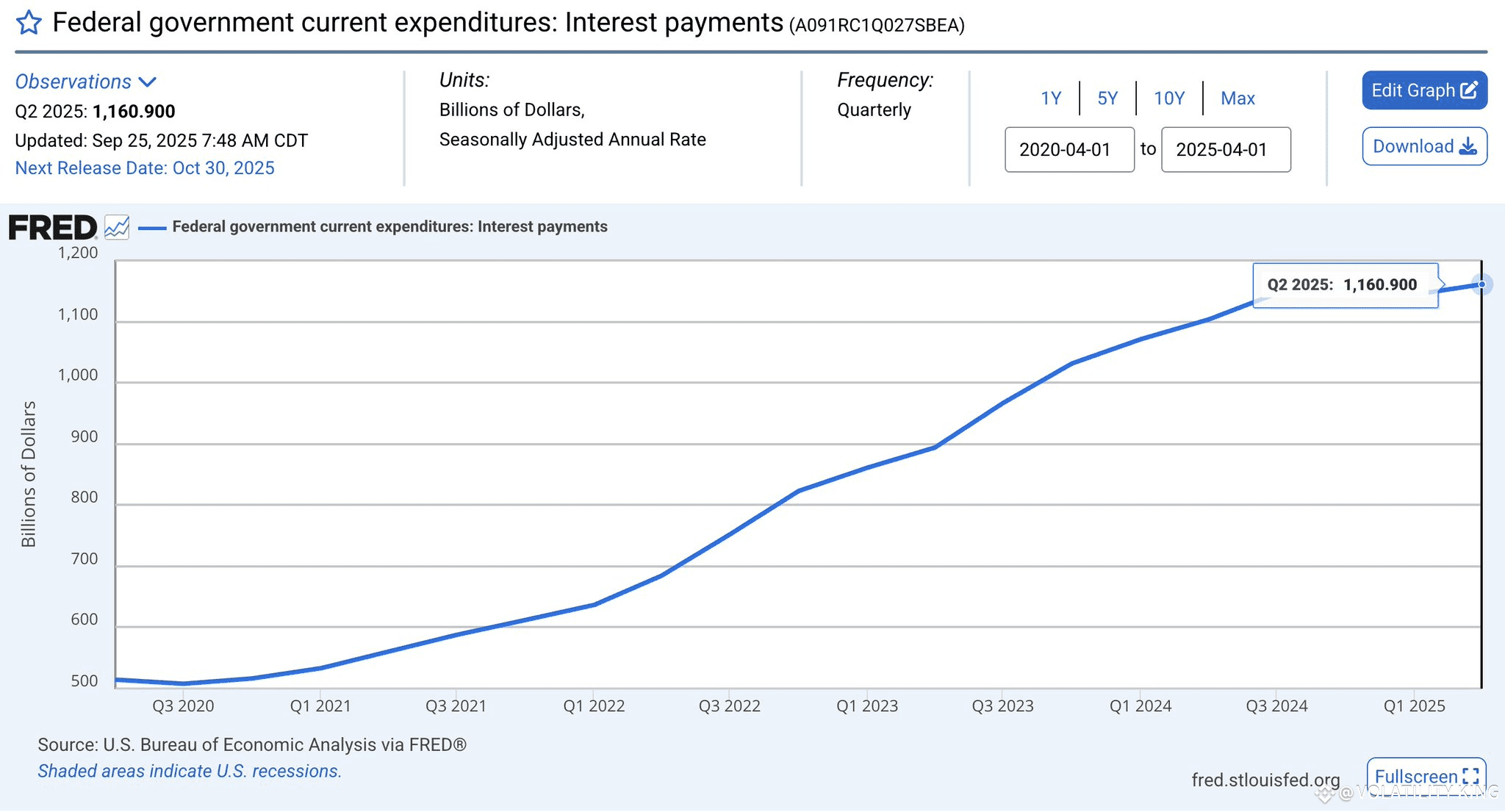Switch to the 10Y range
The height and width of the screenshot is (812, 1505).
click(1169, 98)
